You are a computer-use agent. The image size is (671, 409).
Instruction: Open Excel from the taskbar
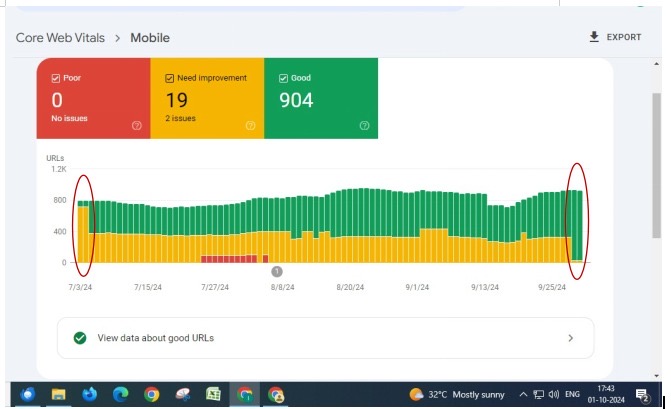(x=213, y=394)
